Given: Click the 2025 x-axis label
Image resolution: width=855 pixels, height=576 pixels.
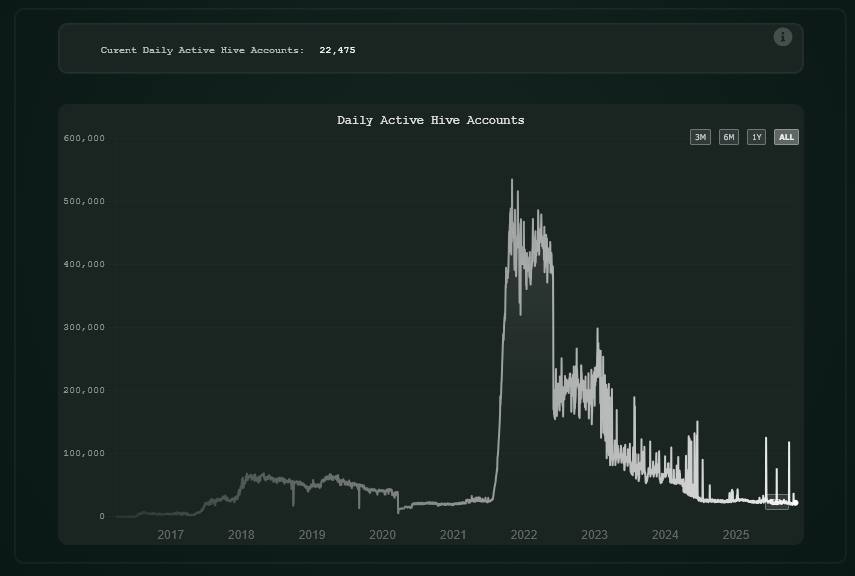Looking at the screenshot, I should [x=736, y=535].
